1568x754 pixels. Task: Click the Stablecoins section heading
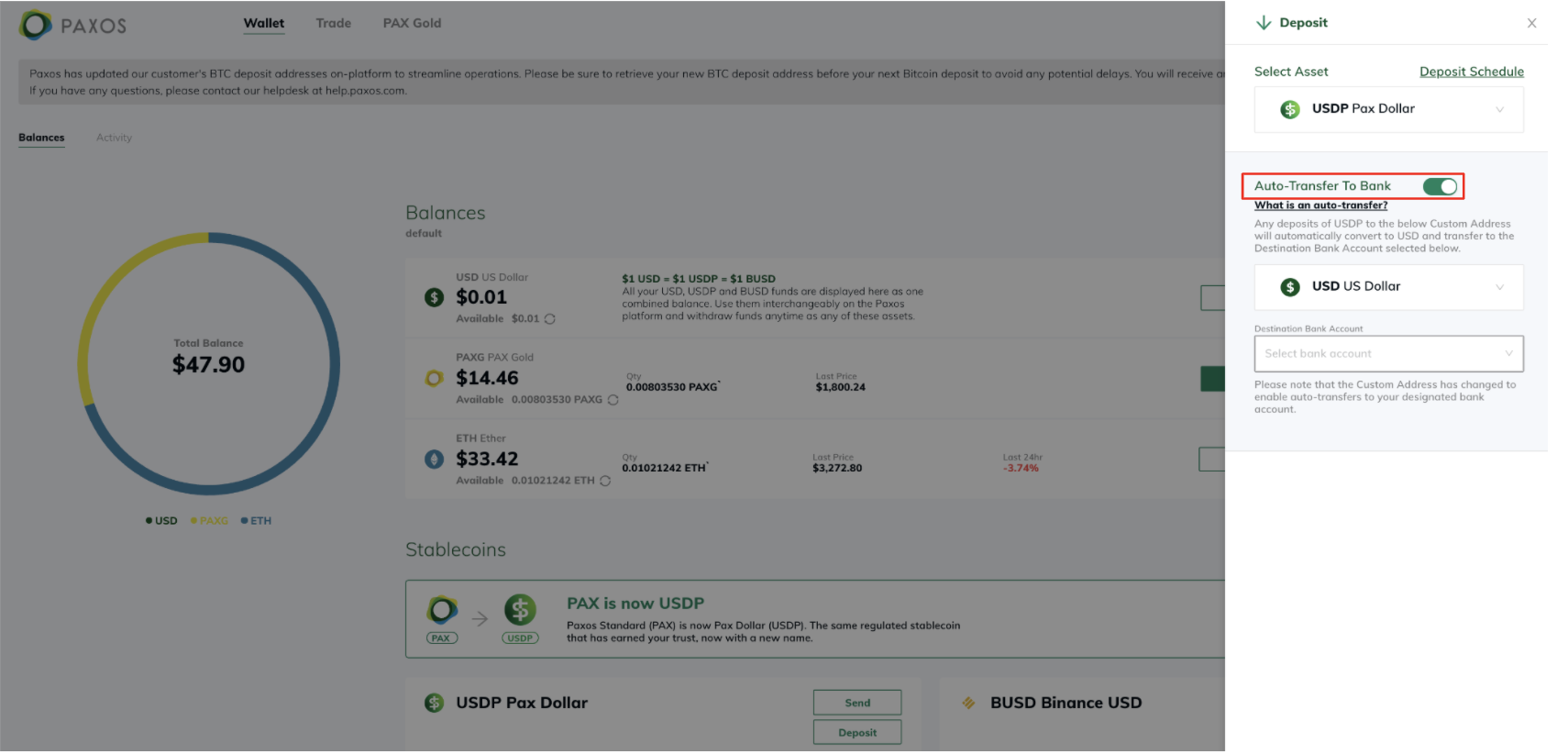click(456, 549)
